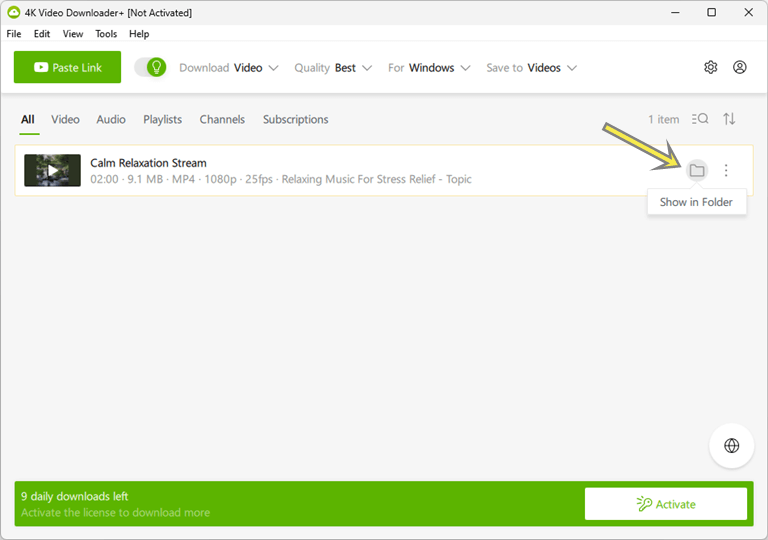Open the Edit menu

[x=42, y=34]
